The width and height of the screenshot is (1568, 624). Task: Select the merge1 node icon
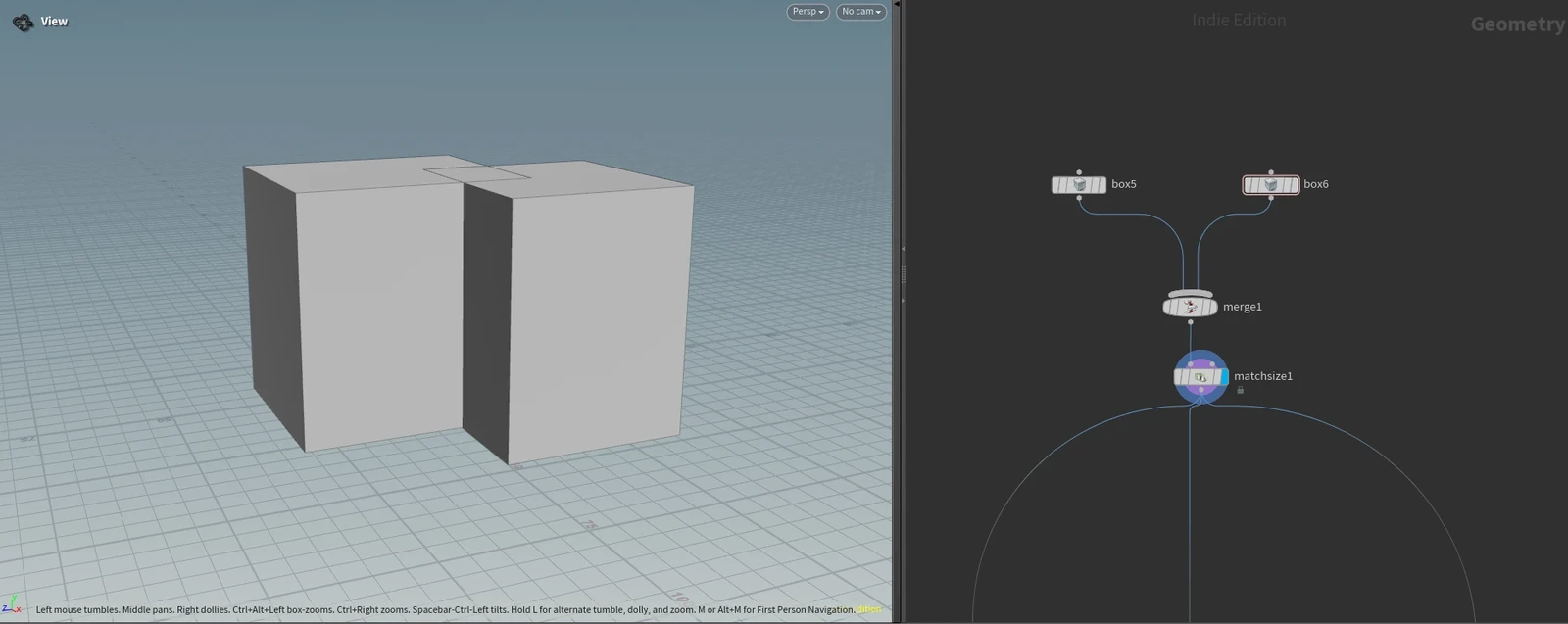[x=1191, y=307]
